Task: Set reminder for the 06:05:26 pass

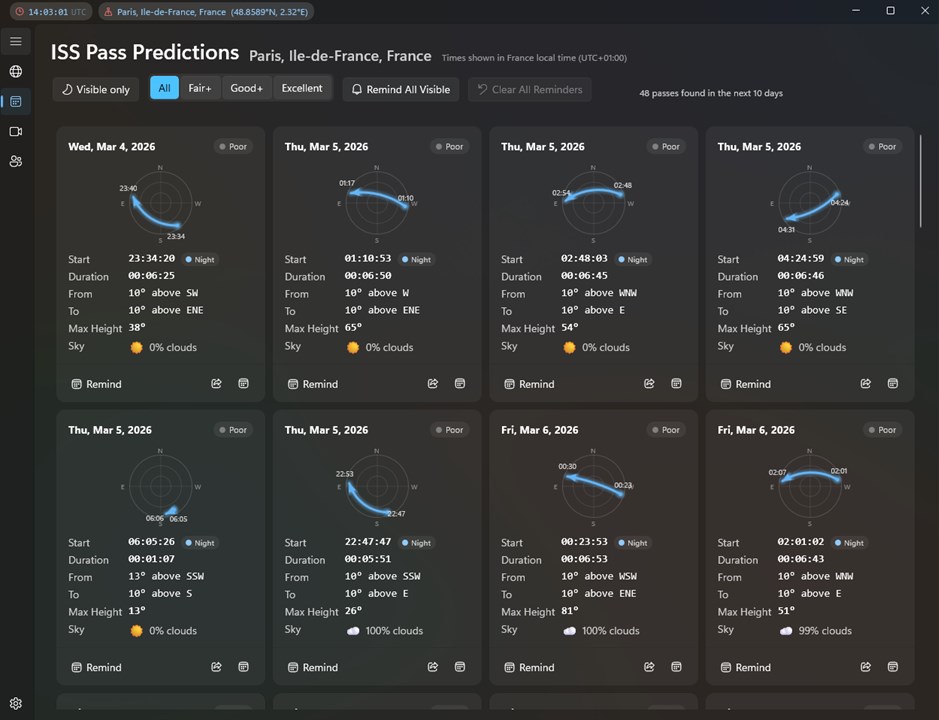Action: tap(96, 667)
